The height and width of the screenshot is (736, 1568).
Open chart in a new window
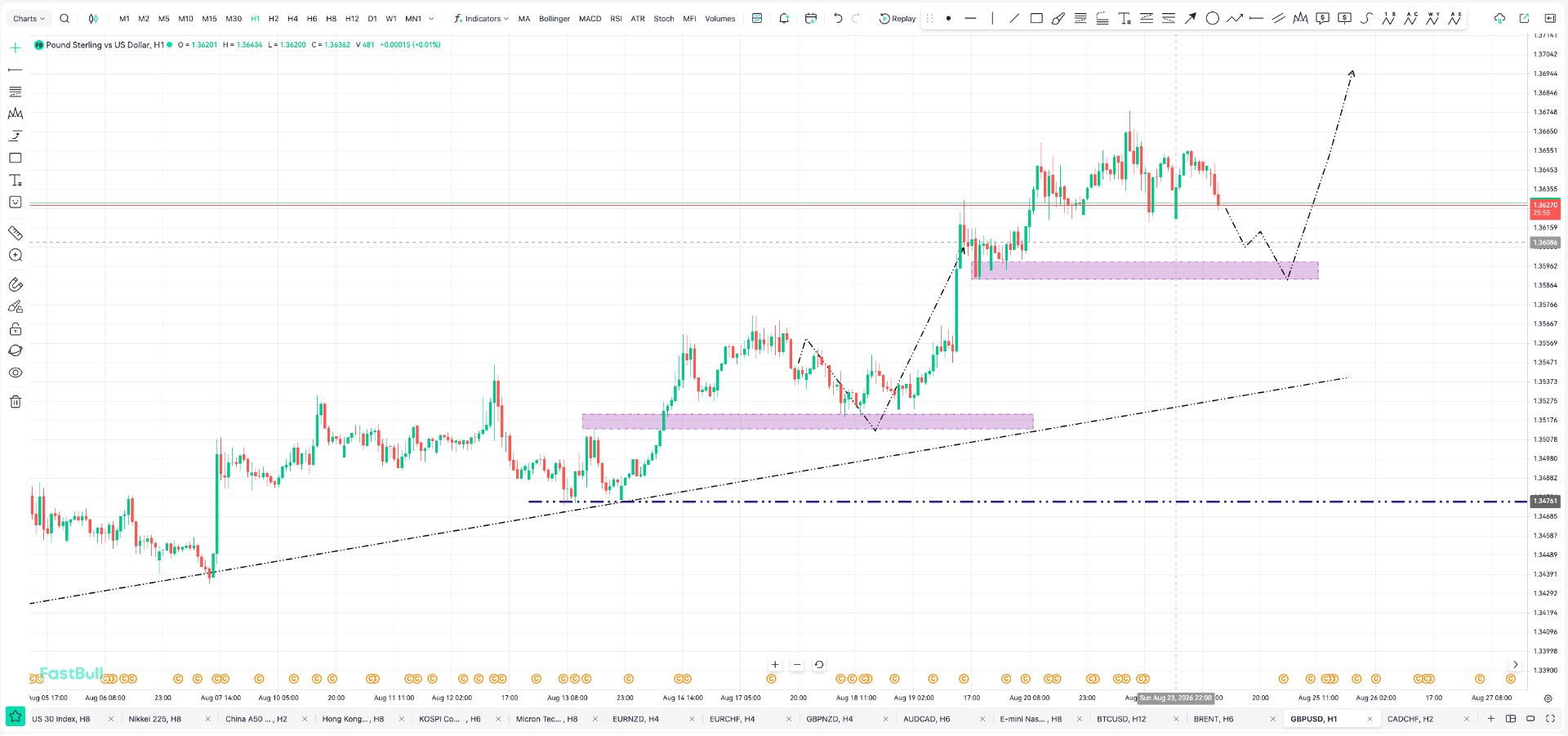[1524, 18]
